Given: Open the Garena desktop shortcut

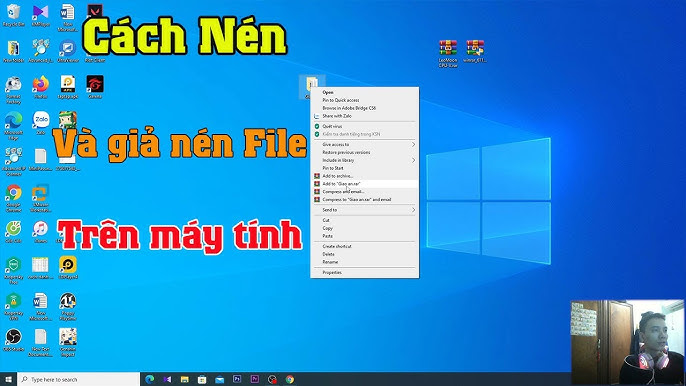Looking at the screenshot, I should (95, 87).
